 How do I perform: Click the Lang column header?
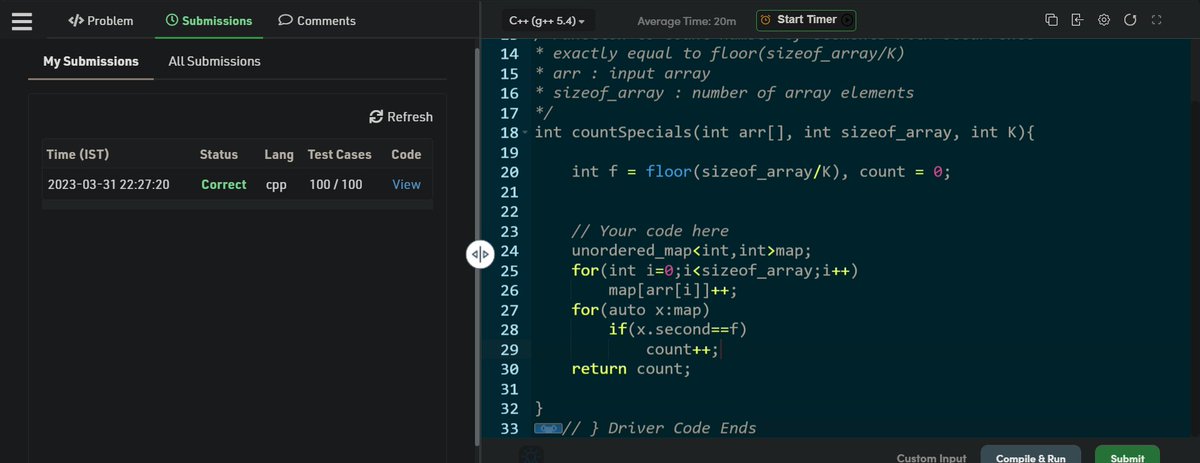pyautogui.click(x=279, y=154)
